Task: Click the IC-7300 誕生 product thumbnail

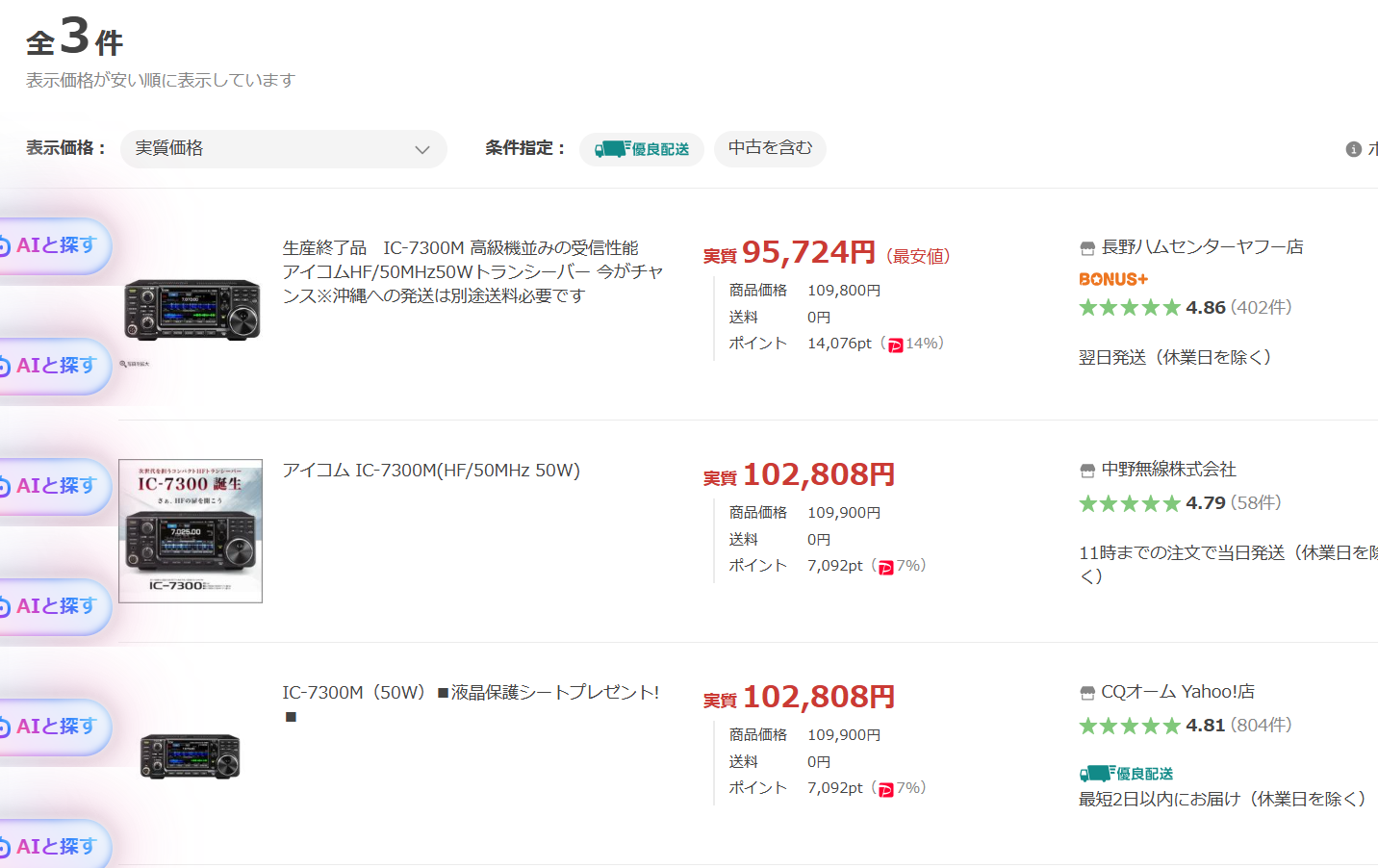Action: pos(191,531)
